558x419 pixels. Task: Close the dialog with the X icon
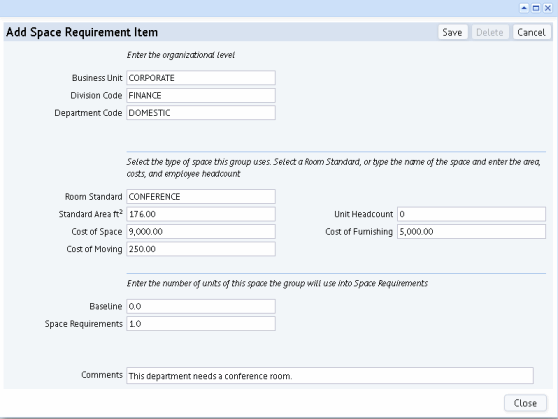tap(548, 8)
